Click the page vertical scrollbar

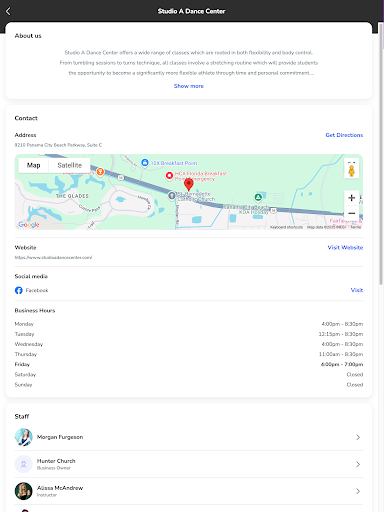381,153
